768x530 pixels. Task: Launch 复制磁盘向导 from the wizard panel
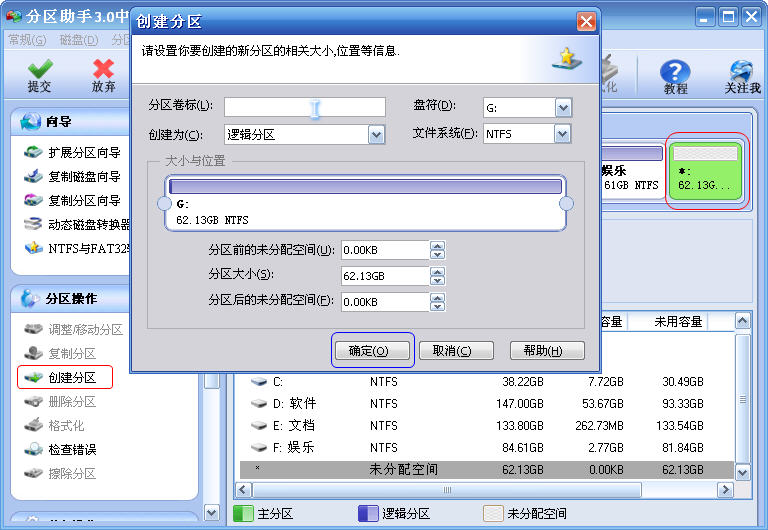click(84, 177)
